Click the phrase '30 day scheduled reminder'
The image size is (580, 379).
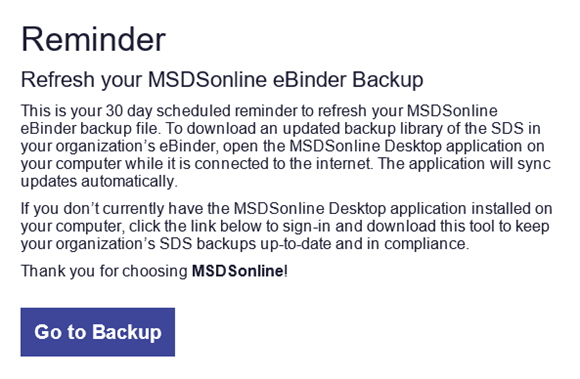(x=202, y=111)
